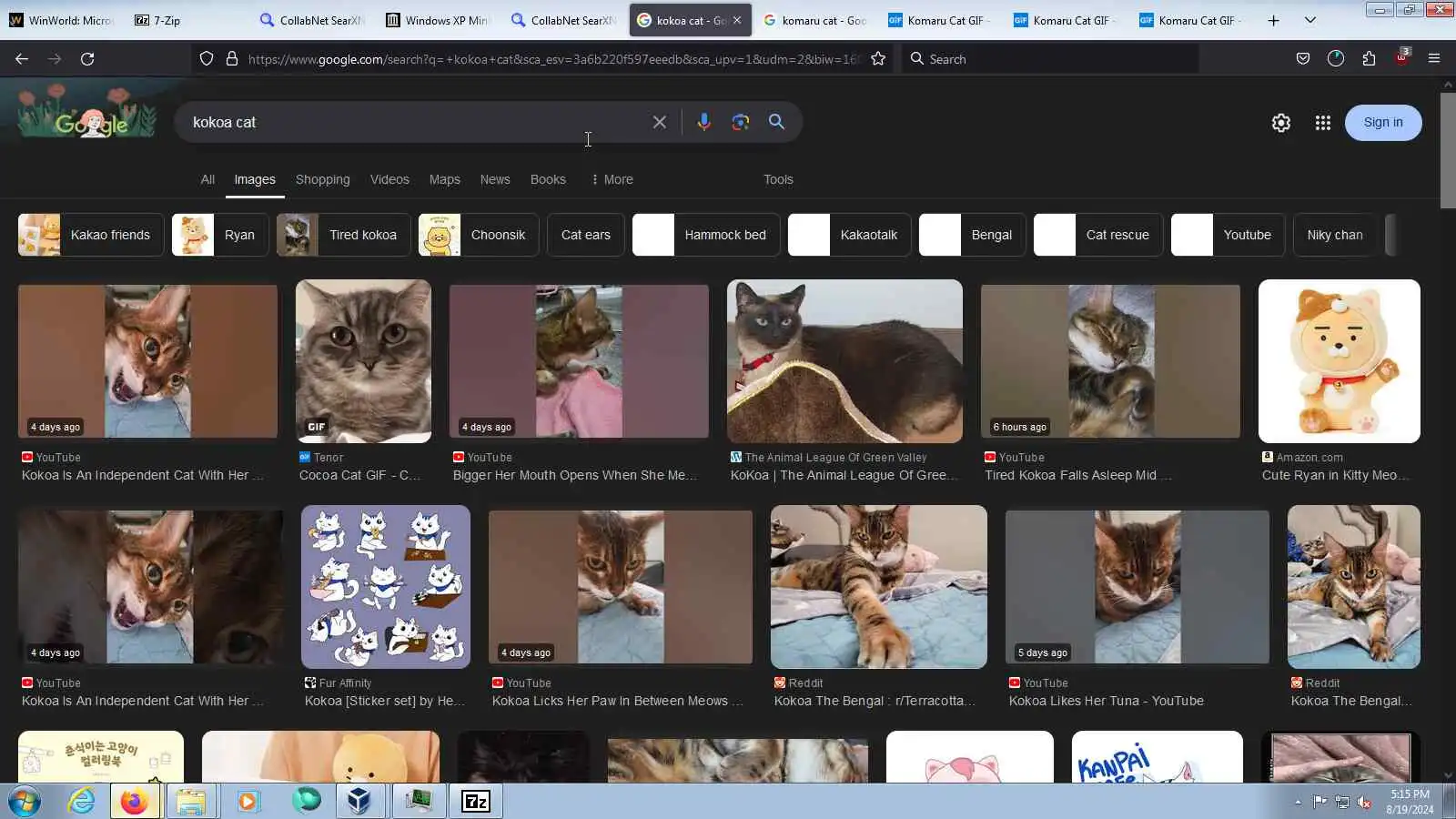View the Ryan plush Amazon image
Image resolution: width=1456 pixels, height=819 pixels.
click(x=1340, y=361)
